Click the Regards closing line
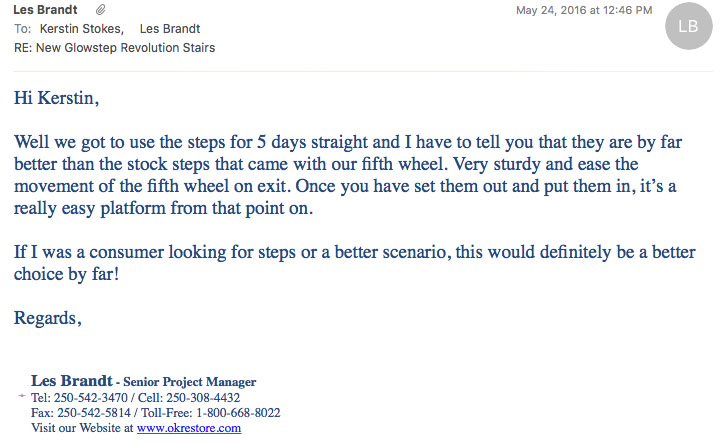This screenshot has width=720, height=444. [x=48, y=318]
